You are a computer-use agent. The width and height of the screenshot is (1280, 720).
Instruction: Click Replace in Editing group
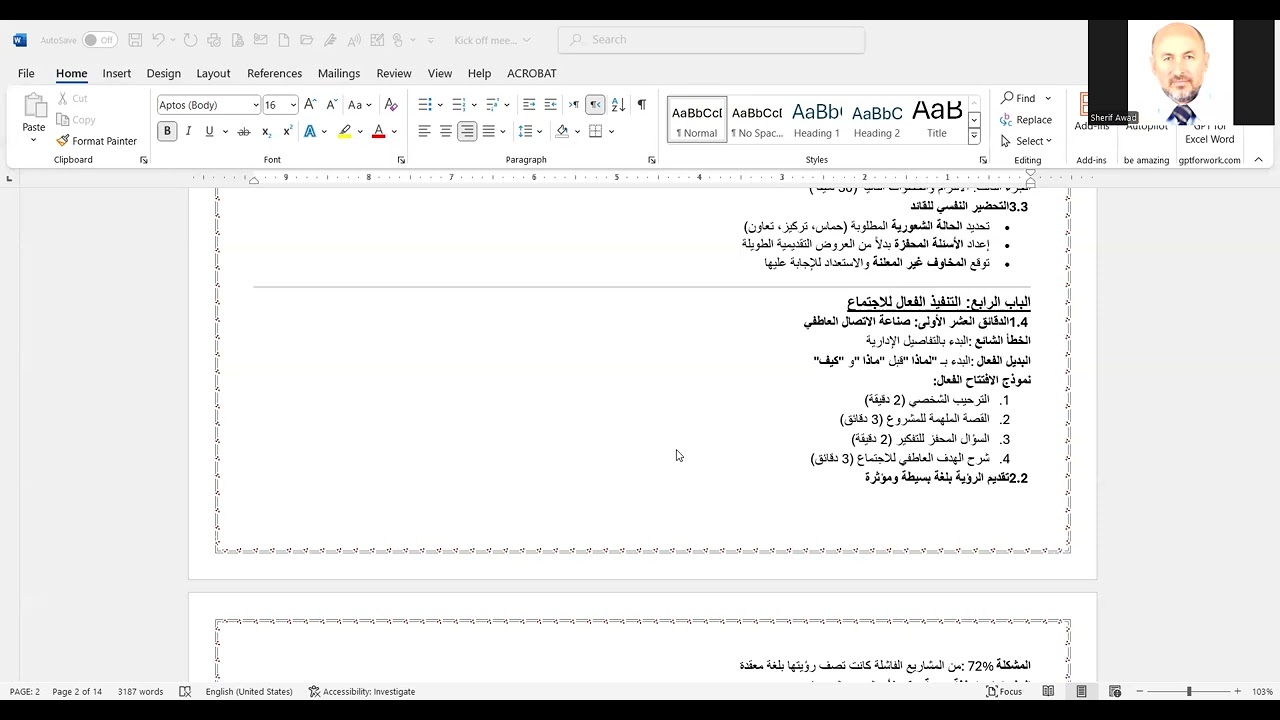tap(1026, 120)
